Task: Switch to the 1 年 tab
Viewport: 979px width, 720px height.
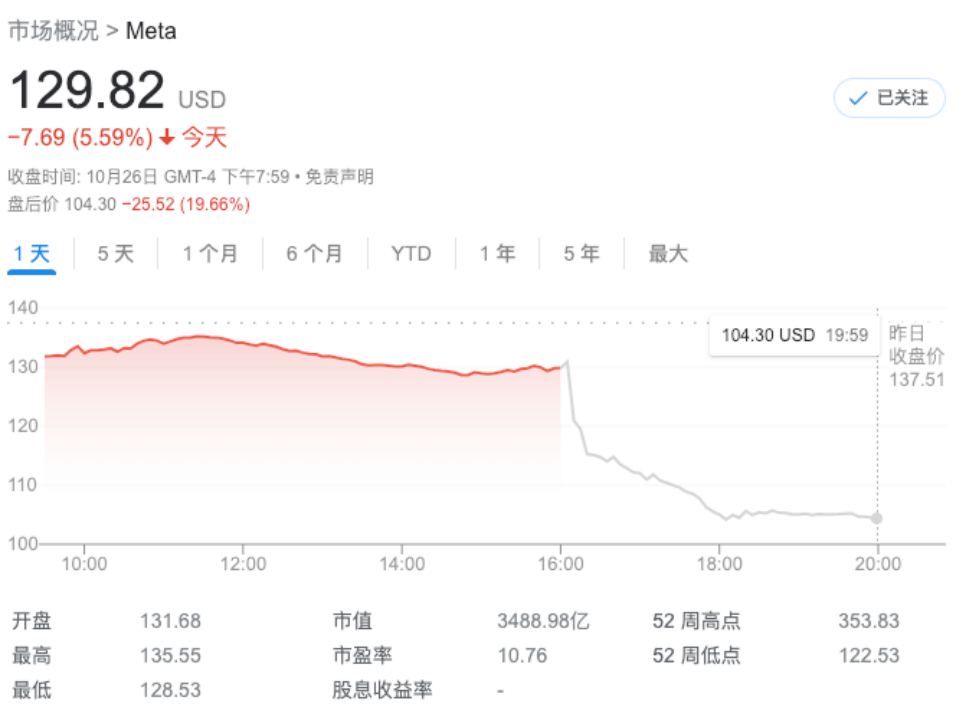Action: [497, 254]
